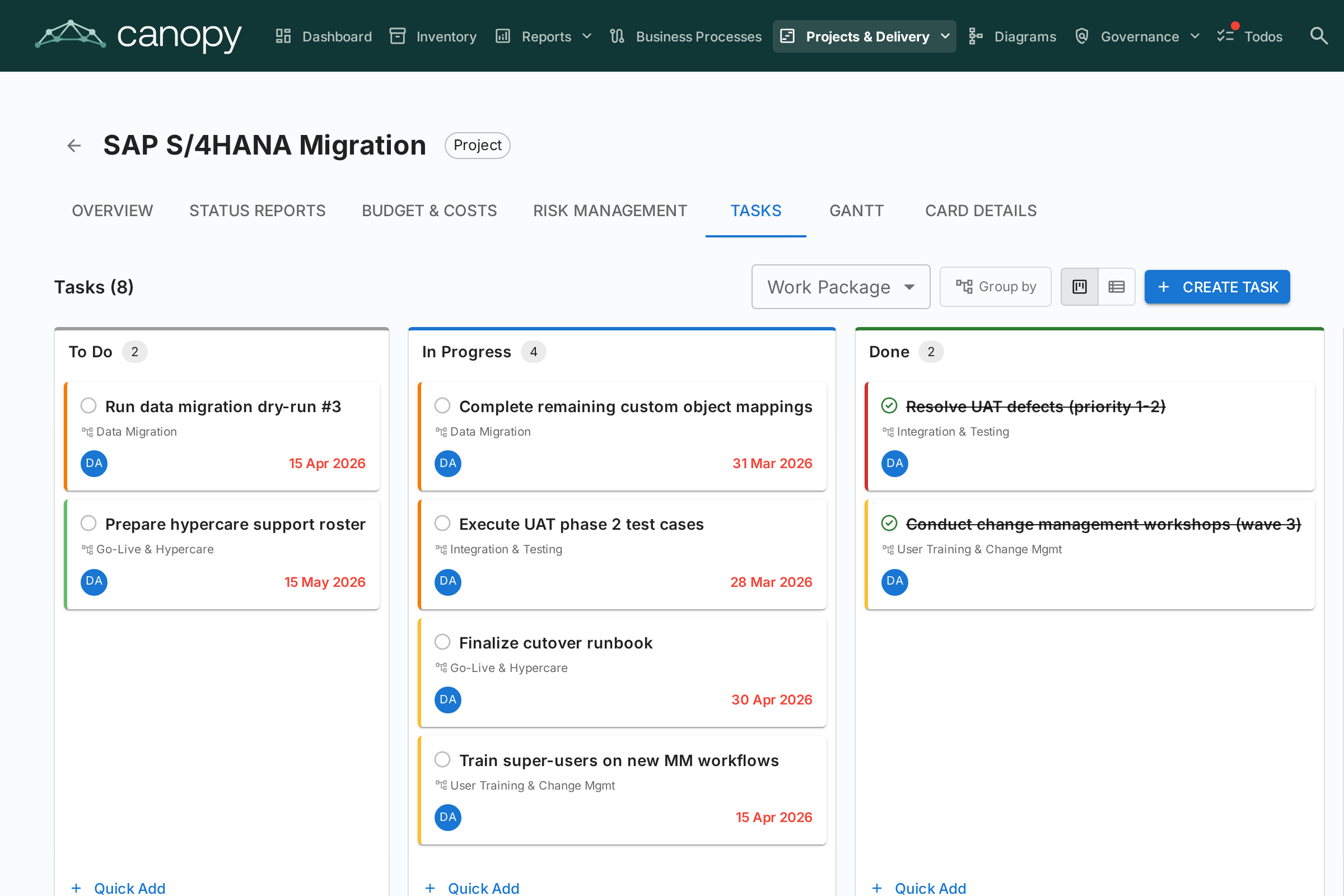Click DA avatar on hypercare roster card

pyautogui.click(x=94, y=582)
